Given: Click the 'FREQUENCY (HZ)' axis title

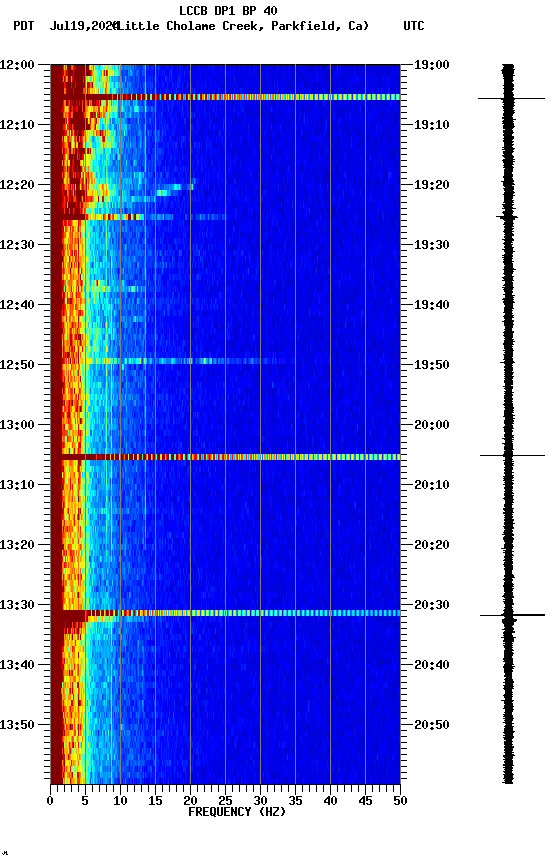Looking at the screenshot, I should pyautogui.click(x=237, y=812).
